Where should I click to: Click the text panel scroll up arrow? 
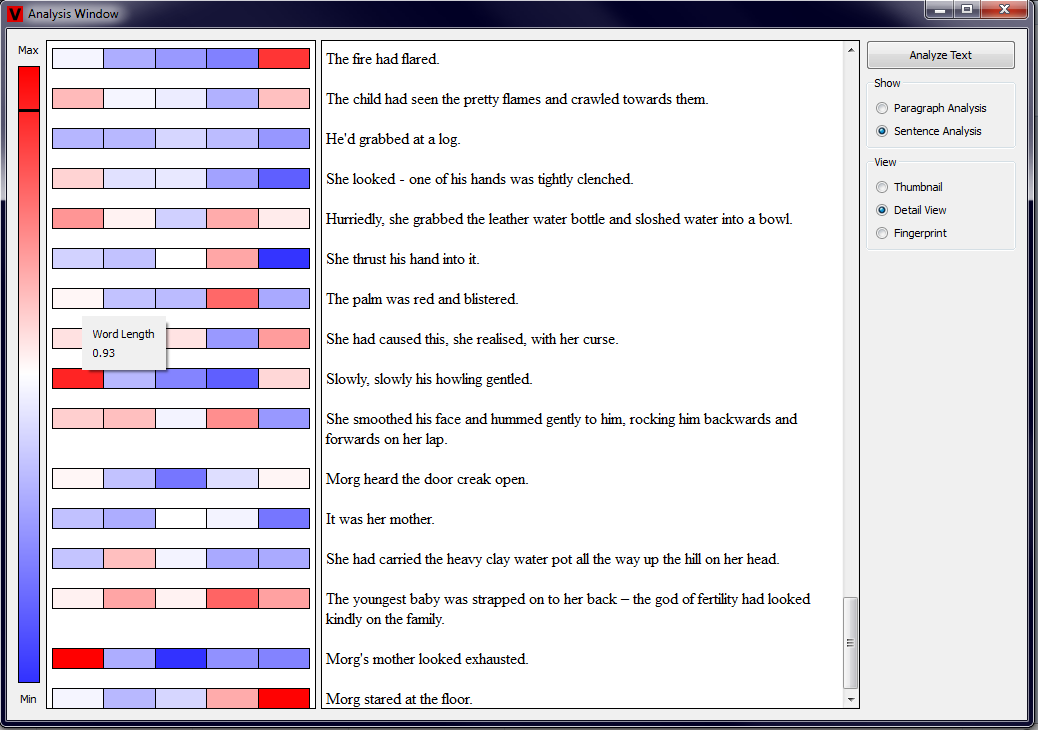pos(851,50)
